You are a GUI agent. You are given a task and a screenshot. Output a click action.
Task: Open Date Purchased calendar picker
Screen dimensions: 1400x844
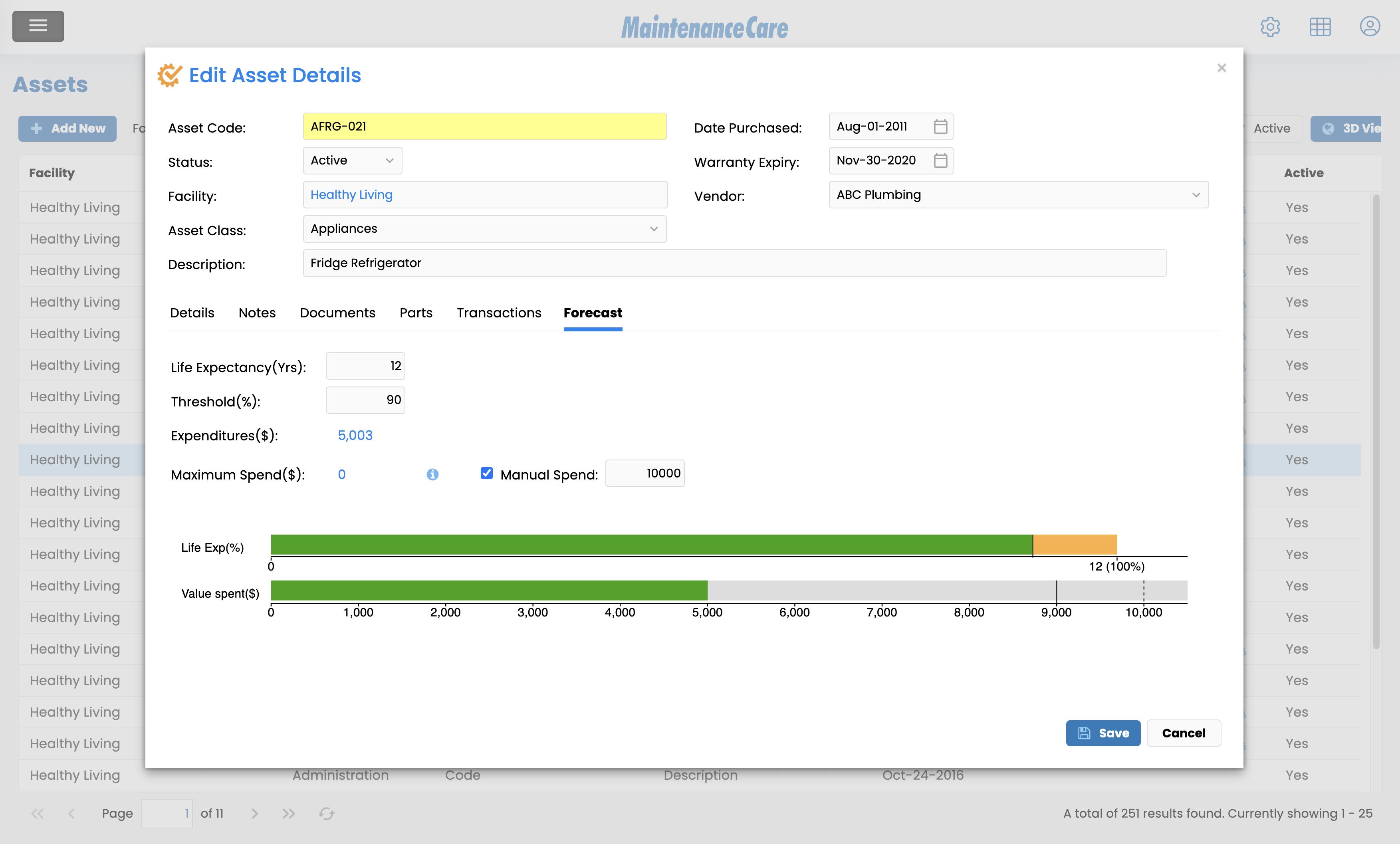(940, 127)
